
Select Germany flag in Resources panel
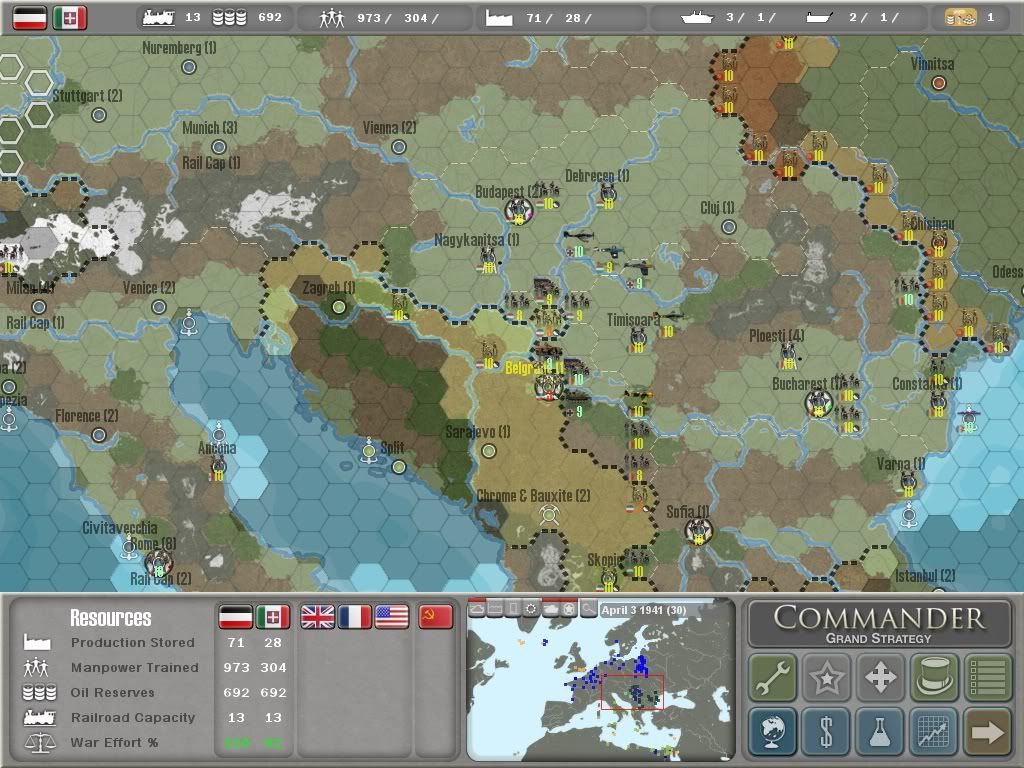click(x=235, y=616)
